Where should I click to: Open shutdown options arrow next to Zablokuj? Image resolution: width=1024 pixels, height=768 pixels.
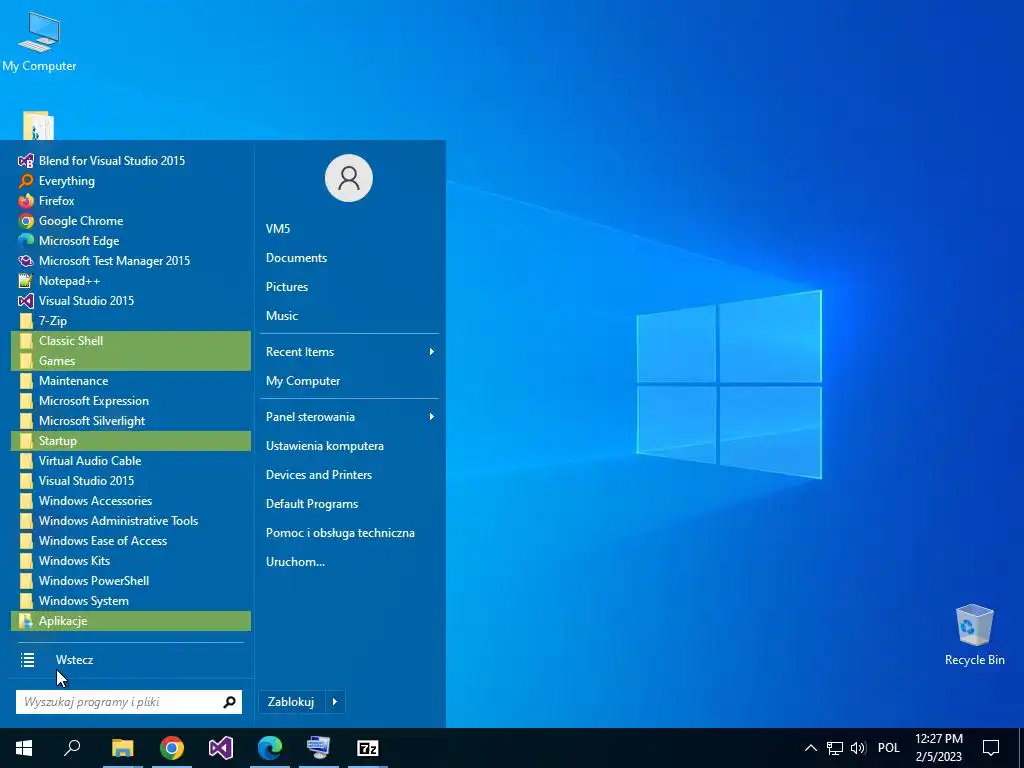[x=334, y=702]
